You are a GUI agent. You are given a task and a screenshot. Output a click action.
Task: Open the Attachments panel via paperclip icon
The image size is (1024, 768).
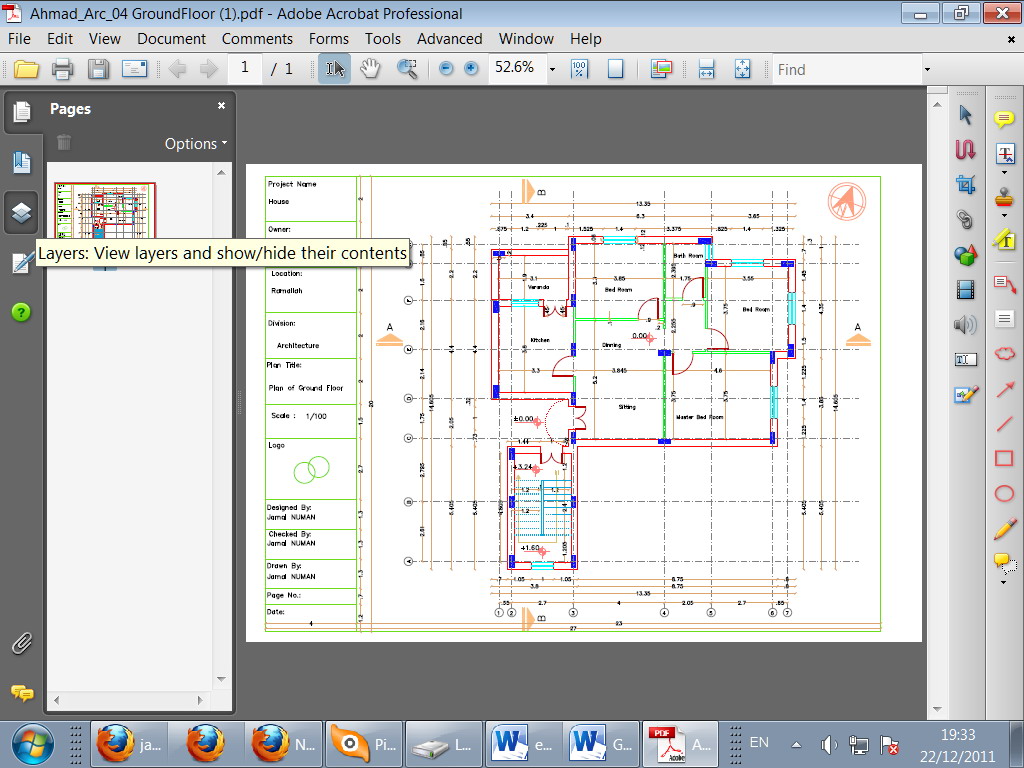21,643
